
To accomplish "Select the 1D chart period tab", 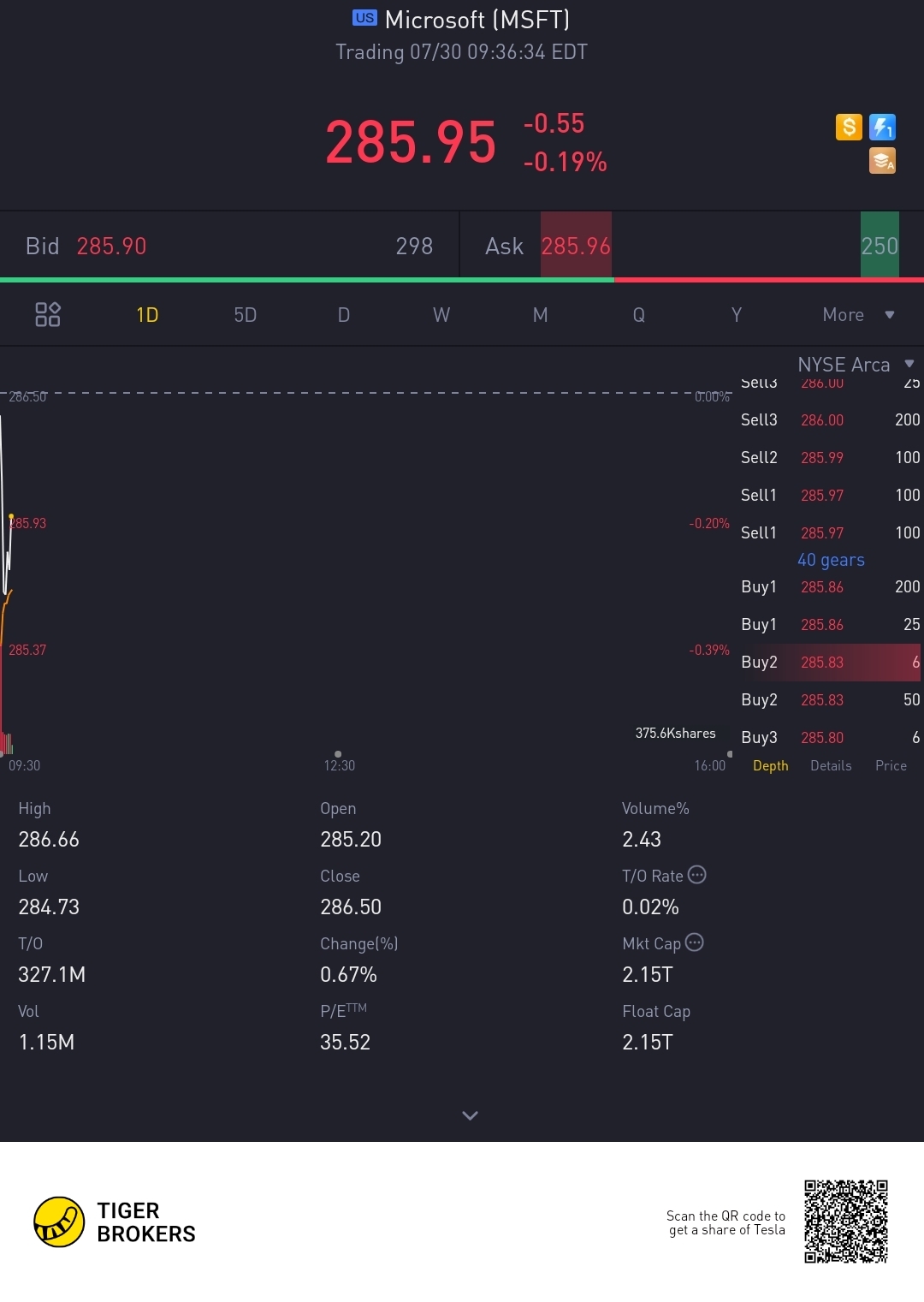I will 147,315.
